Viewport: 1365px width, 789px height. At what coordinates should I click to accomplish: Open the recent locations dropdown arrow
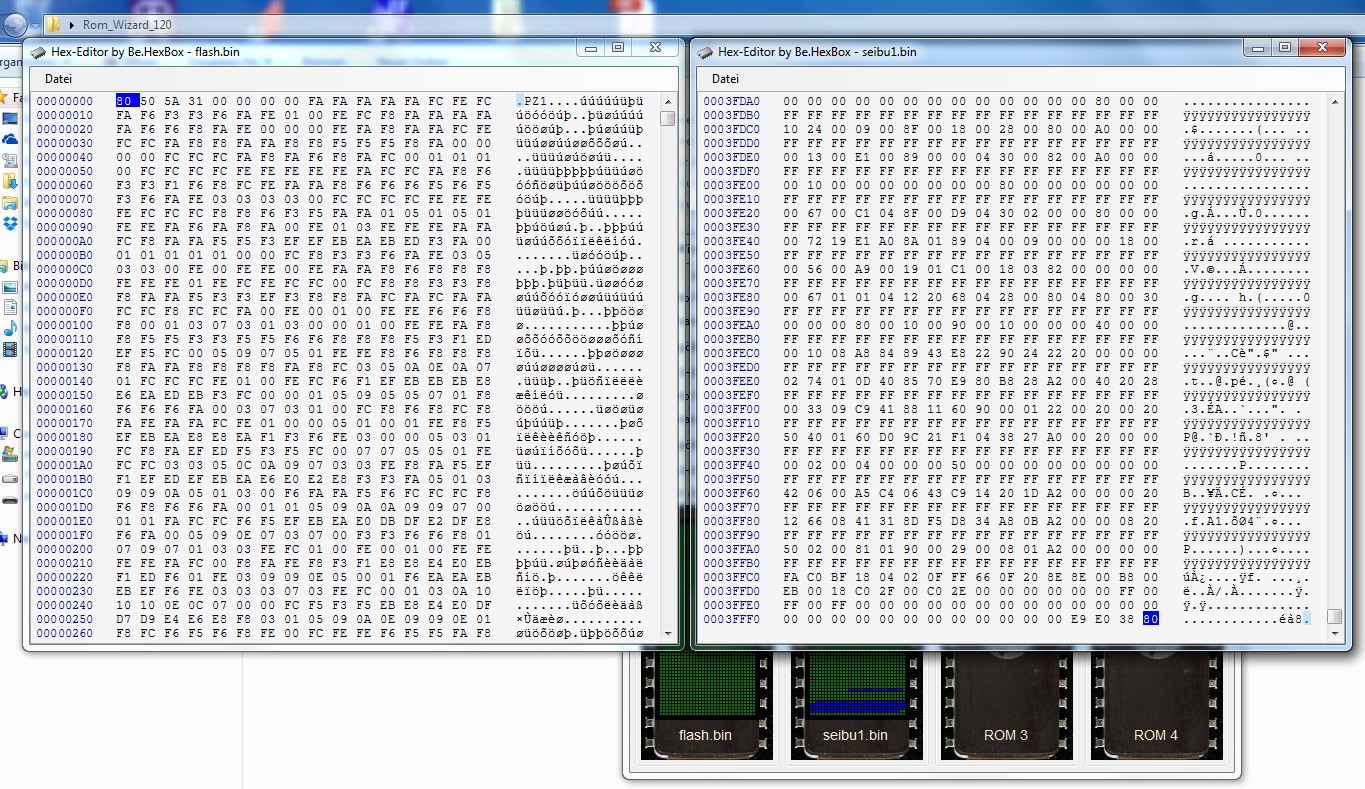(35, 24)
